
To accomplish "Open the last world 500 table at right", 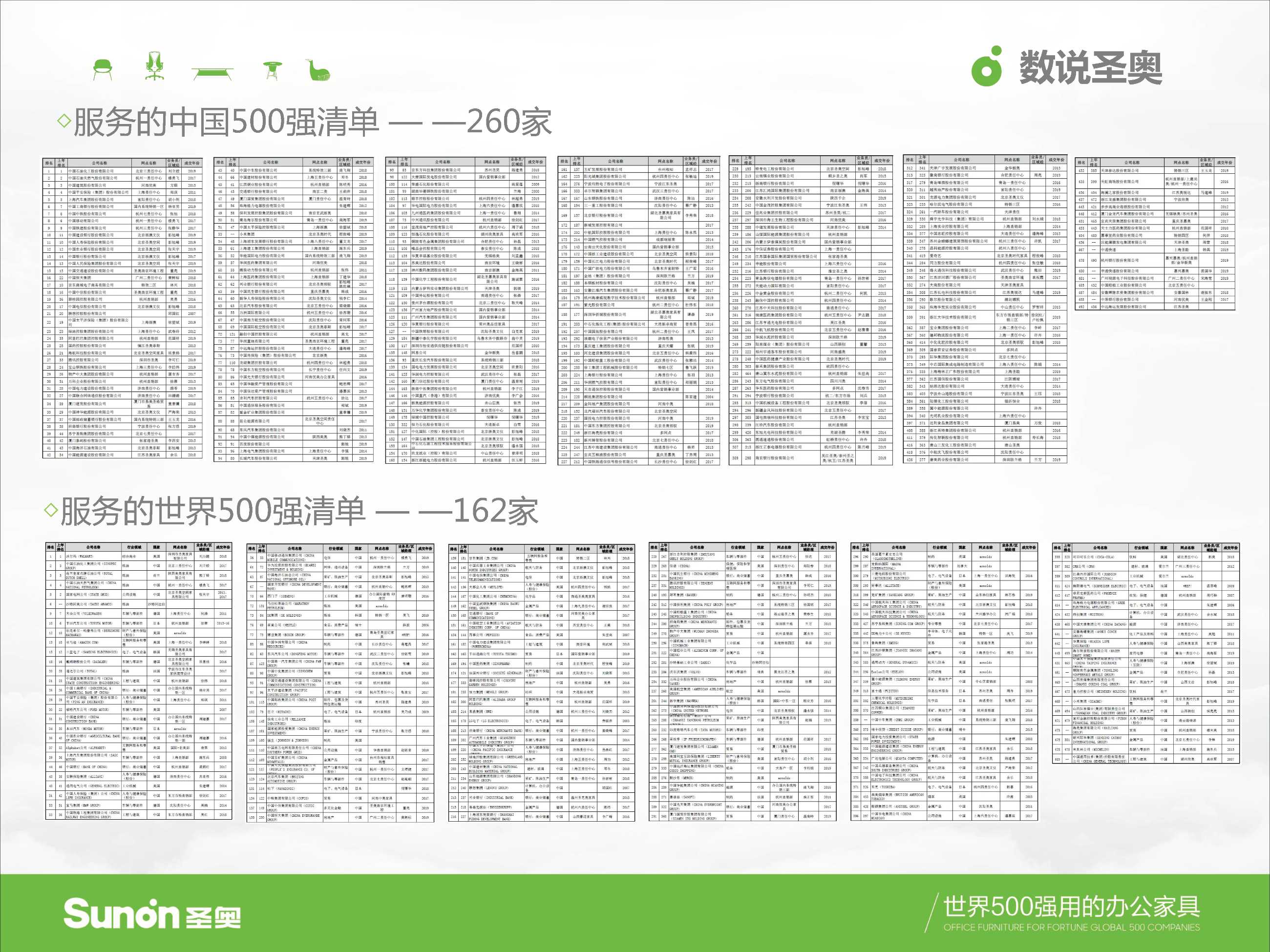I will (1145, 653).
